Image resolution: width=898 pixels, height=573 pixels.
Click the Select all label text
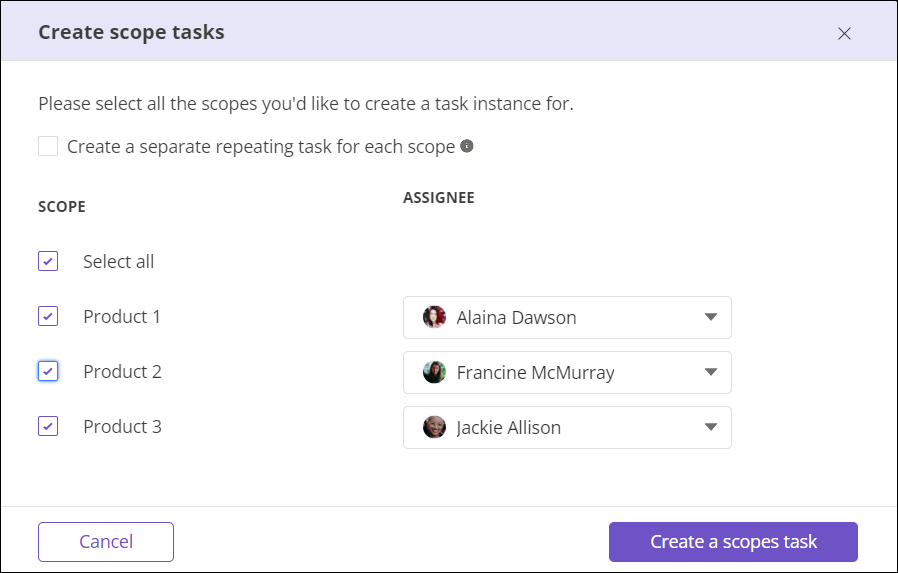(119, 262)
